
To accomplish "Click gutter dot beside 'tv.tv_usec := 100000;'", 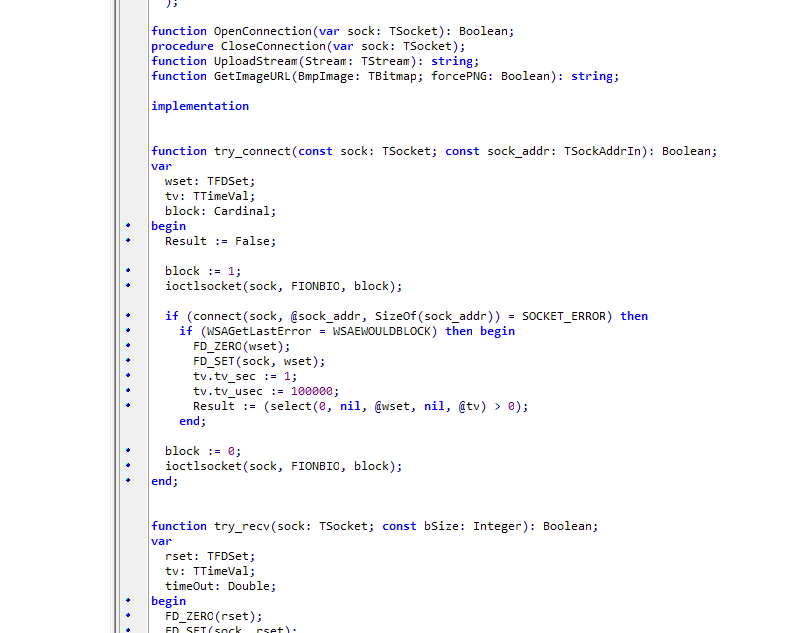I will (128, 390).
